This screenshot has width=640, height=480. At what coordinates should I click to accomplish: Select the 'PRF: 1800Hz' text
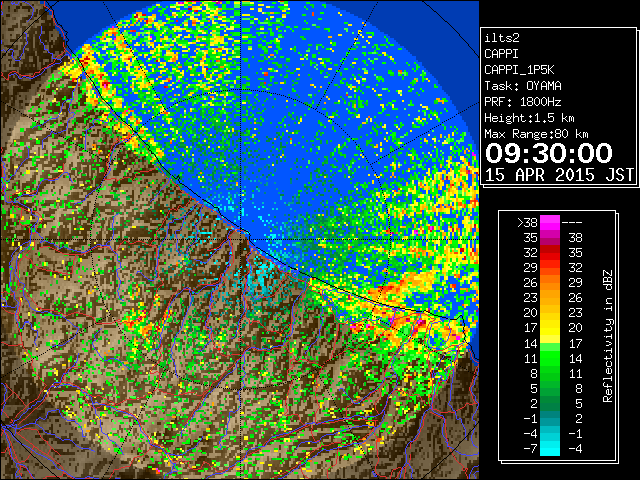(523, 102)
